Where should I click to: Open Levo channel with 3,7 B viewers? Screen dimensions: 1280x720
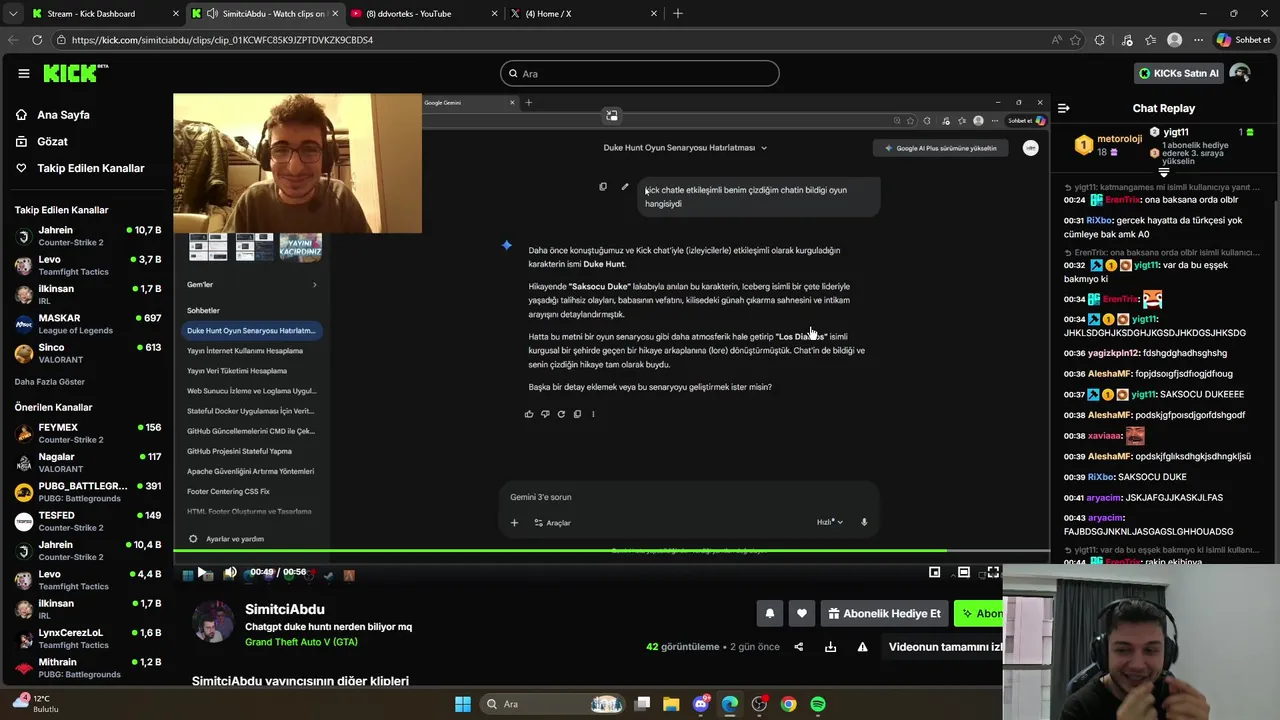click(86, 265)
